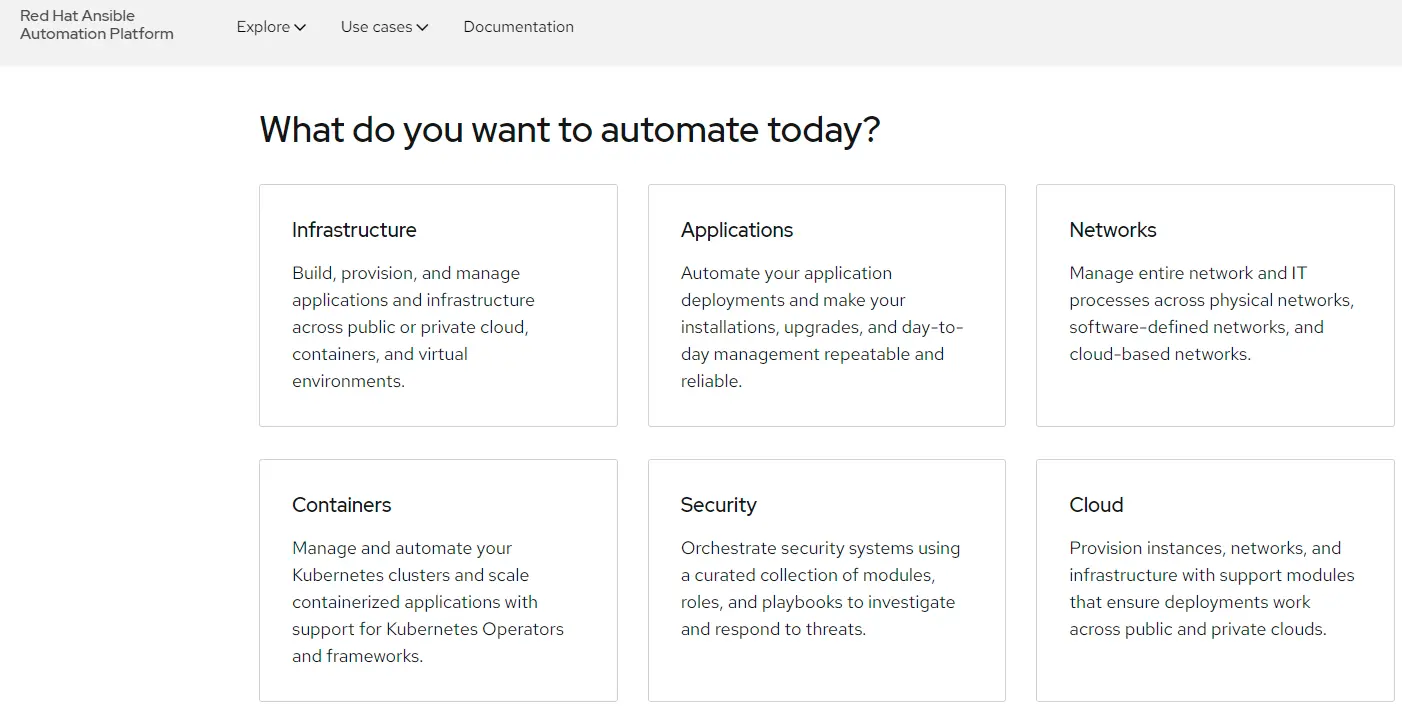This screenshot has height=720, width=1402.
Task: Choose the Containers card
Action: [438, 580]
